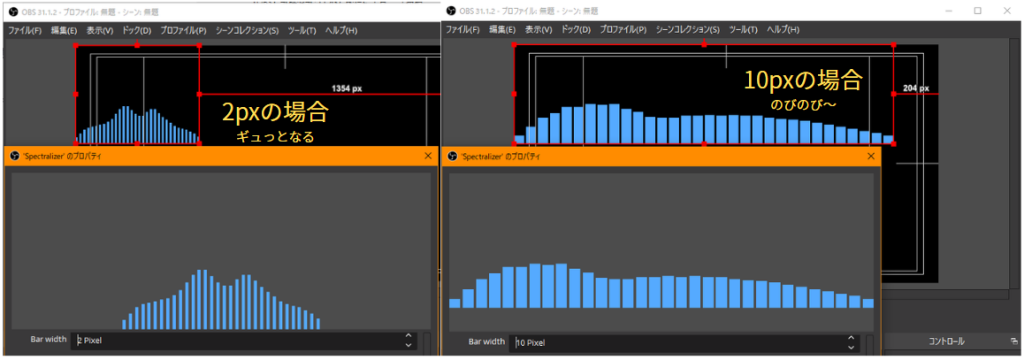Viewport: 1024px width, 360px height.
Task: Click spectrum preview in left properties dialog
Action: 221,251
